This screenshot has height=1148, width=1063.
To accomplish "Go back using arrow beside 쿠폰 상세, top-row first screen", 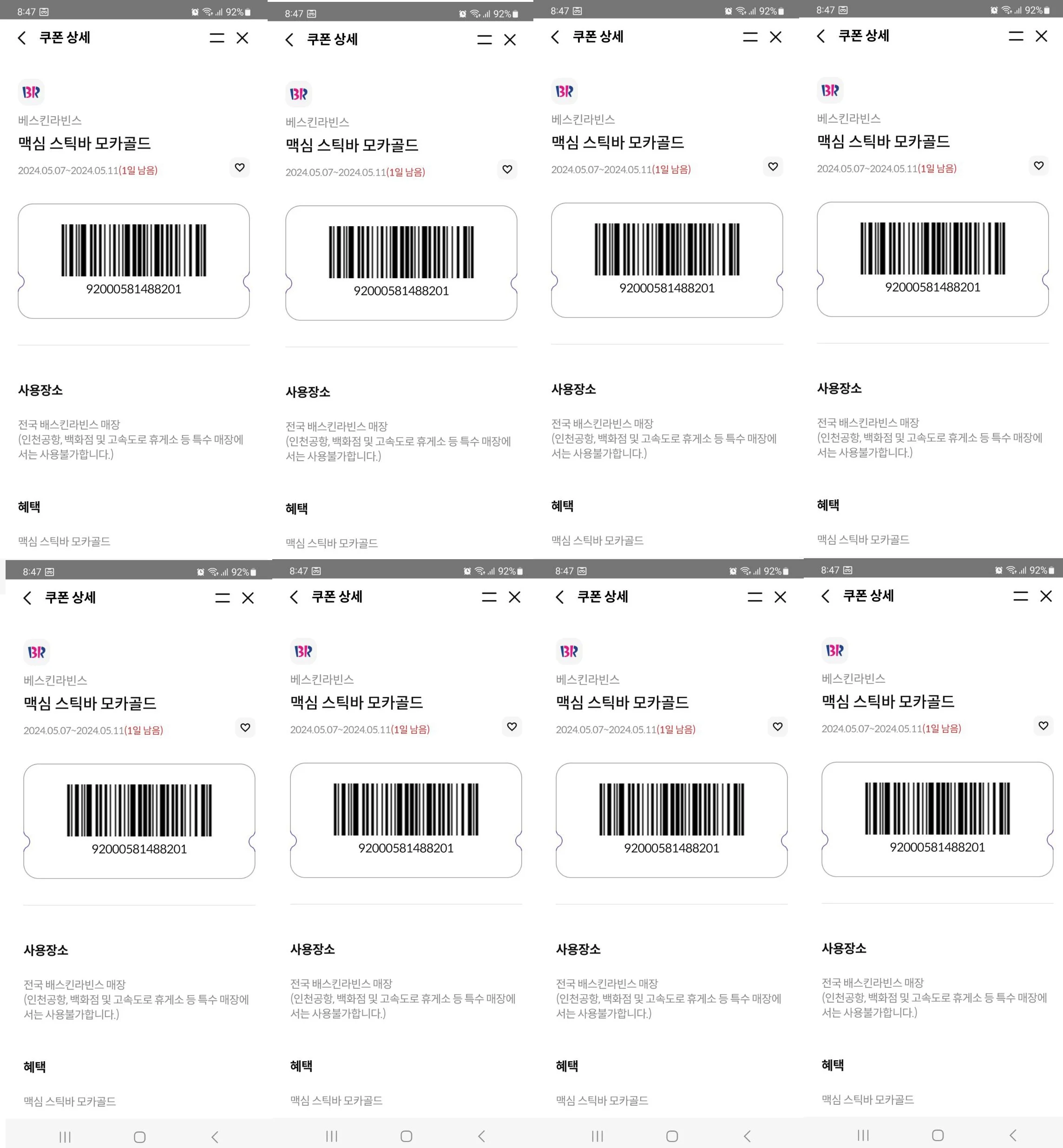I will [x=22, y=38].
